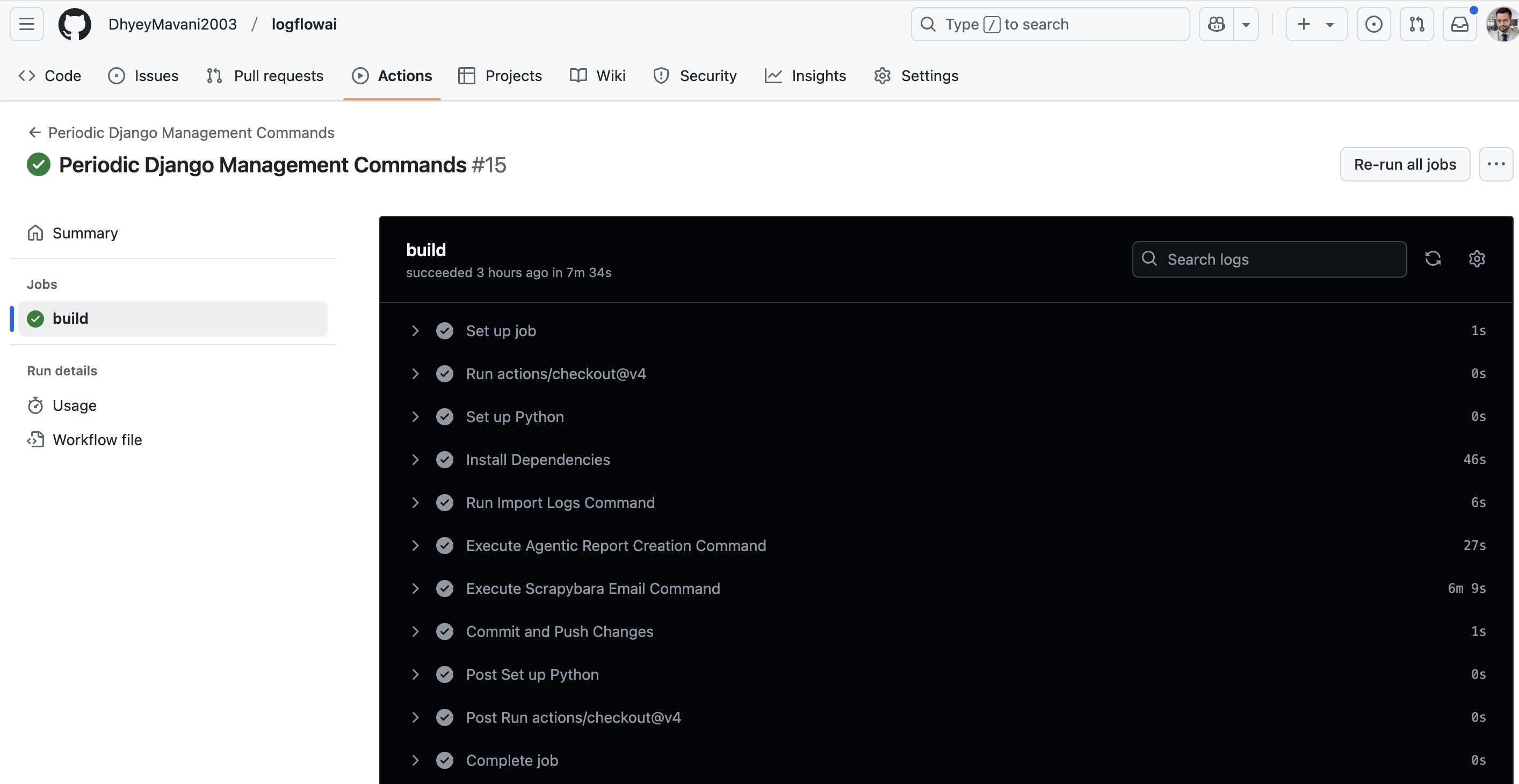Viewport: 1519px width, 784px height.
Task: Open the hamburger navigation menu
Action: point(26,24)
